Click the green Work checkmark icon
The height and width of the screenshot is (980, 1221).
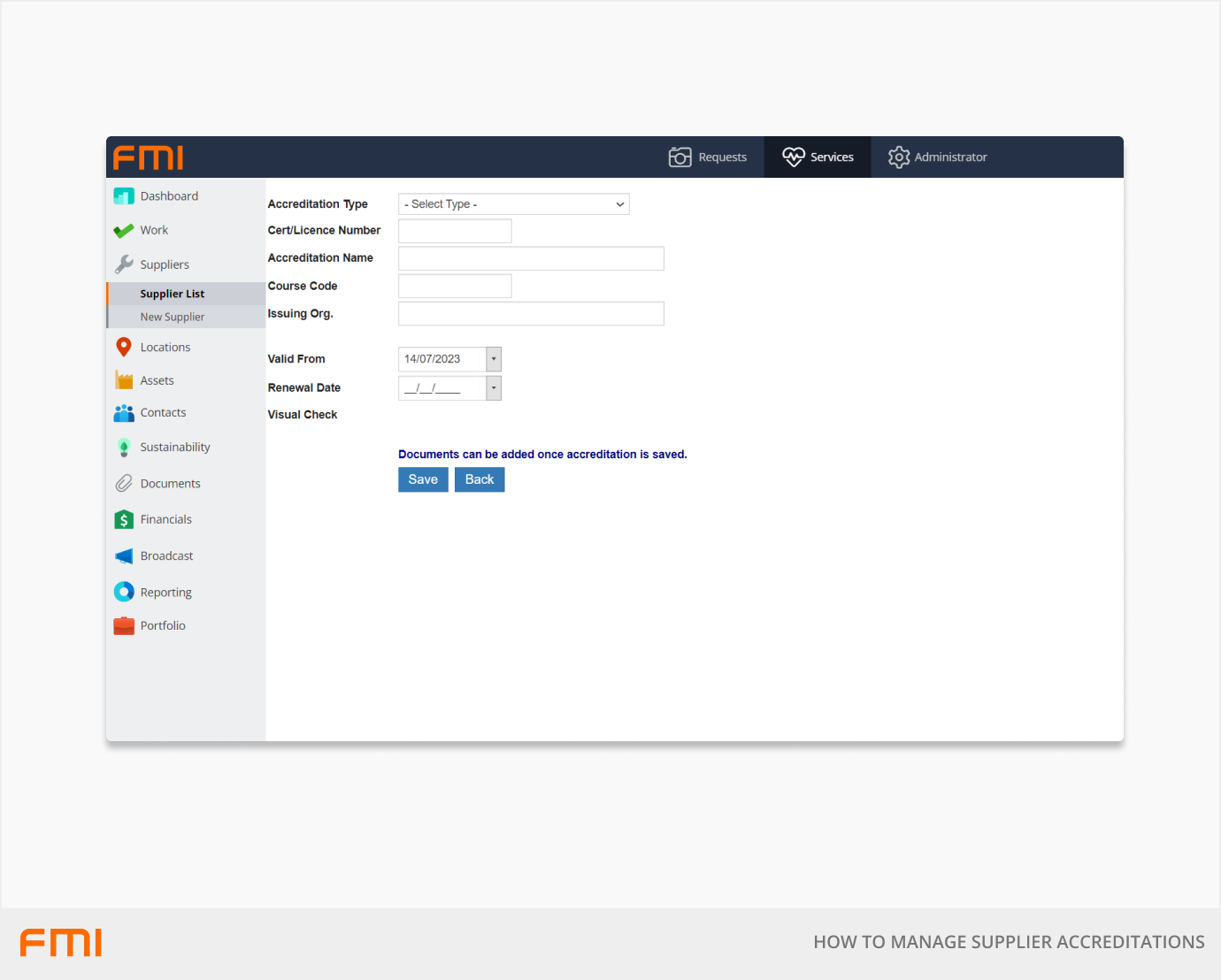click(x=124, y=231)
